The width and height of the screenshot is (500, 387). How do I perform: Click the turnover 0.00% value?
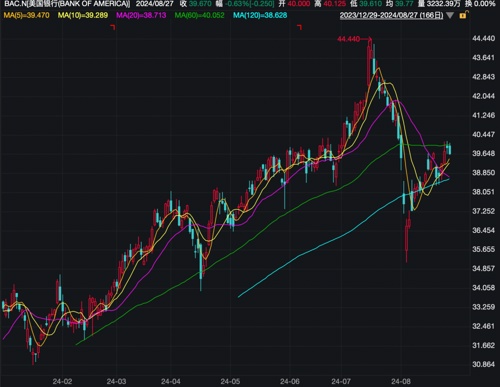484,4
